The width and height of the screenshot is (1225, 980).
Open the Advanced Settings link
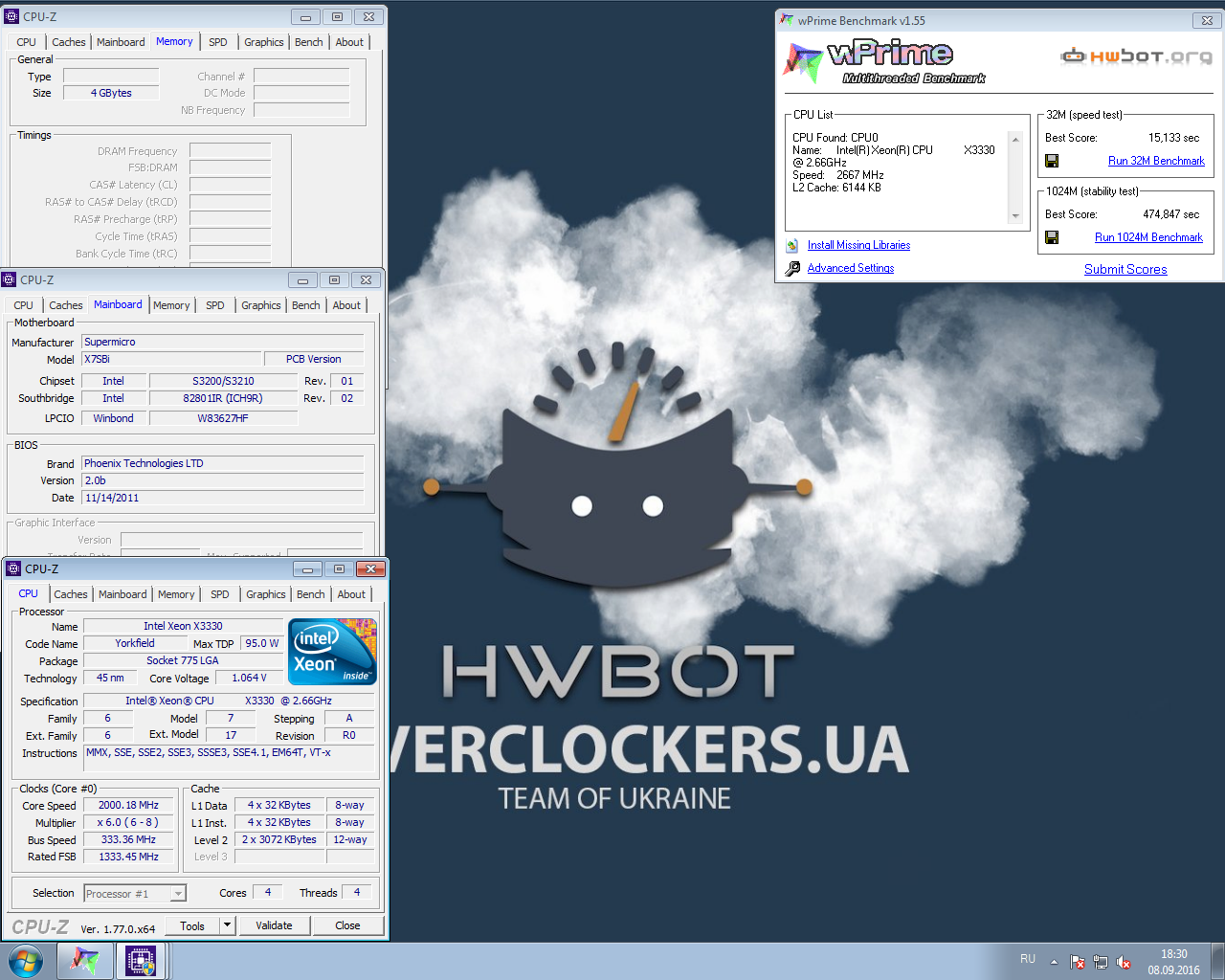(x=851, y=268)
